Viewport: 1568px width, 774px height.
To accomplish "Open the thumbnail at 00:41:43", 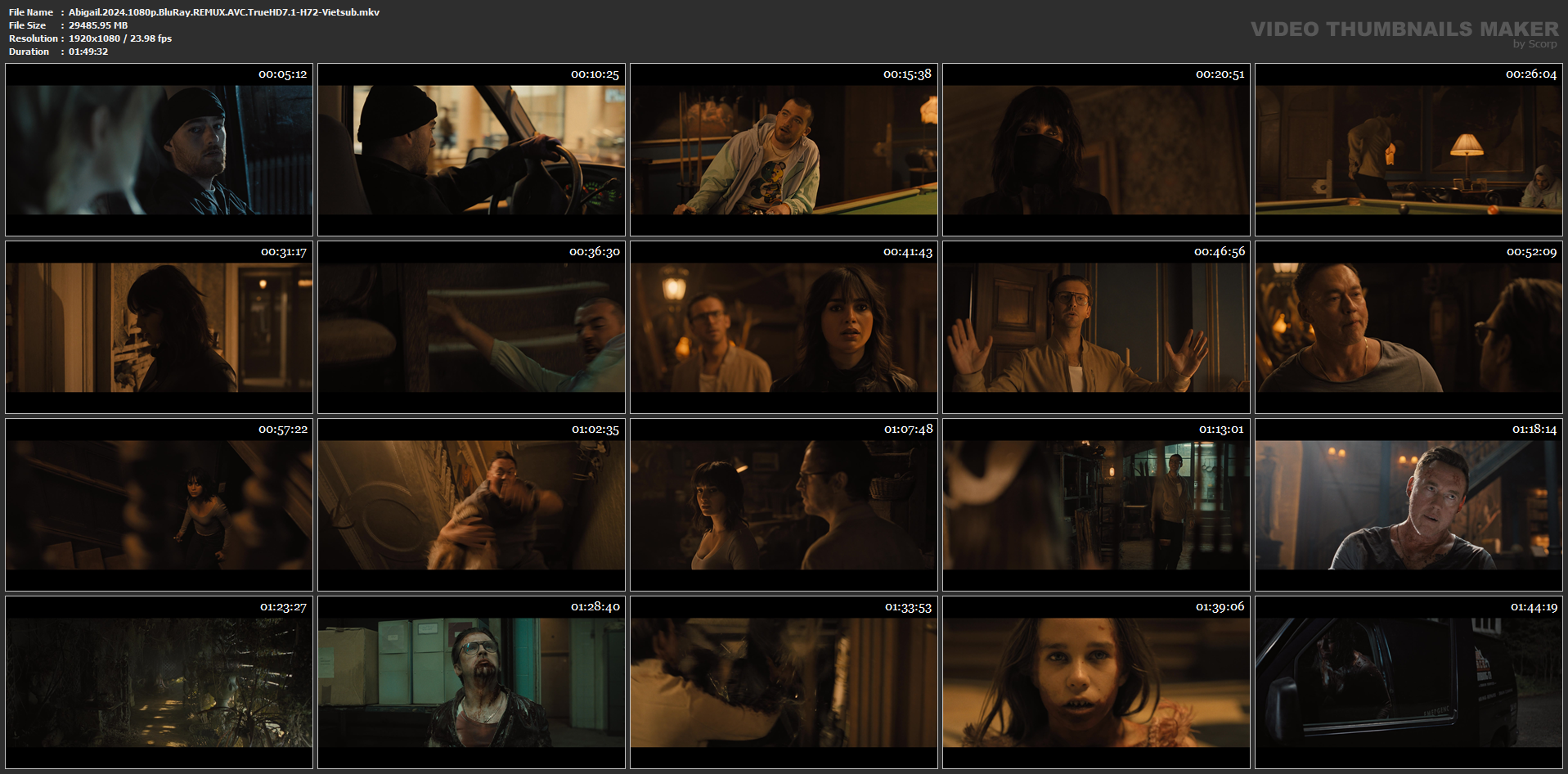I will (784, 327).
